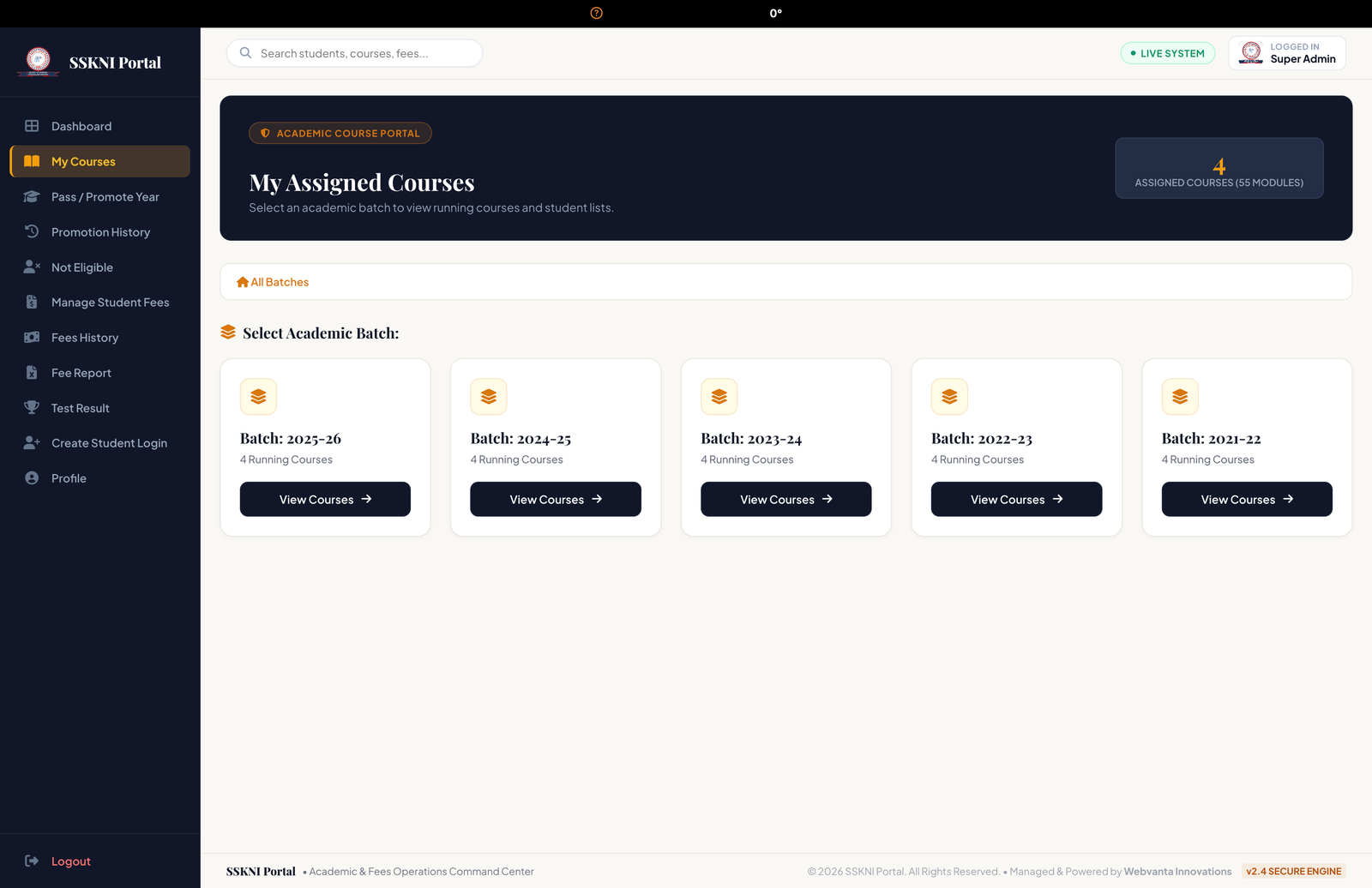View Courses for Batch 2021-22

tap(1247, 499)
